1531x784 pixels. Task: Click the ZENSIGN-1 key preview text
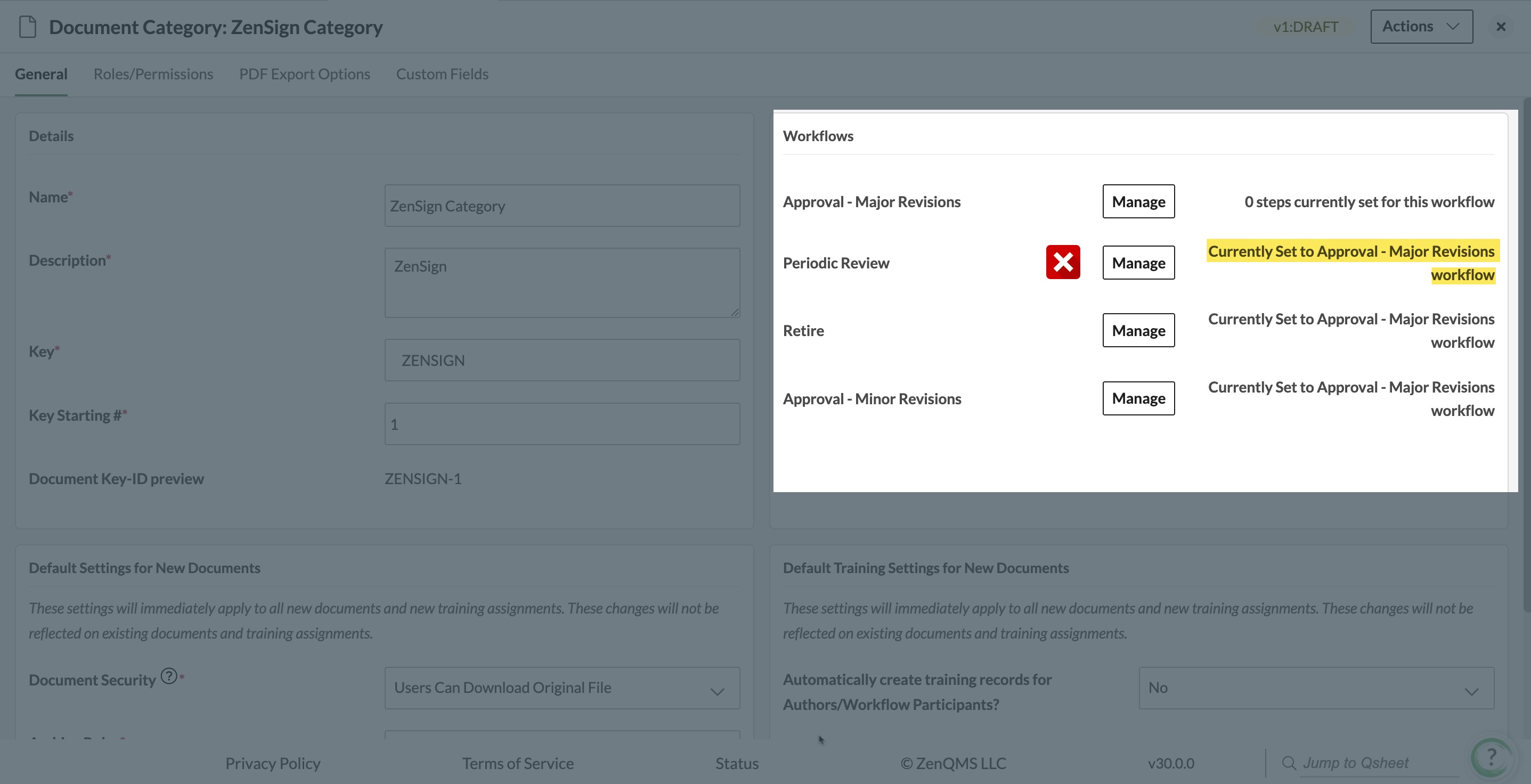(423, 478)
